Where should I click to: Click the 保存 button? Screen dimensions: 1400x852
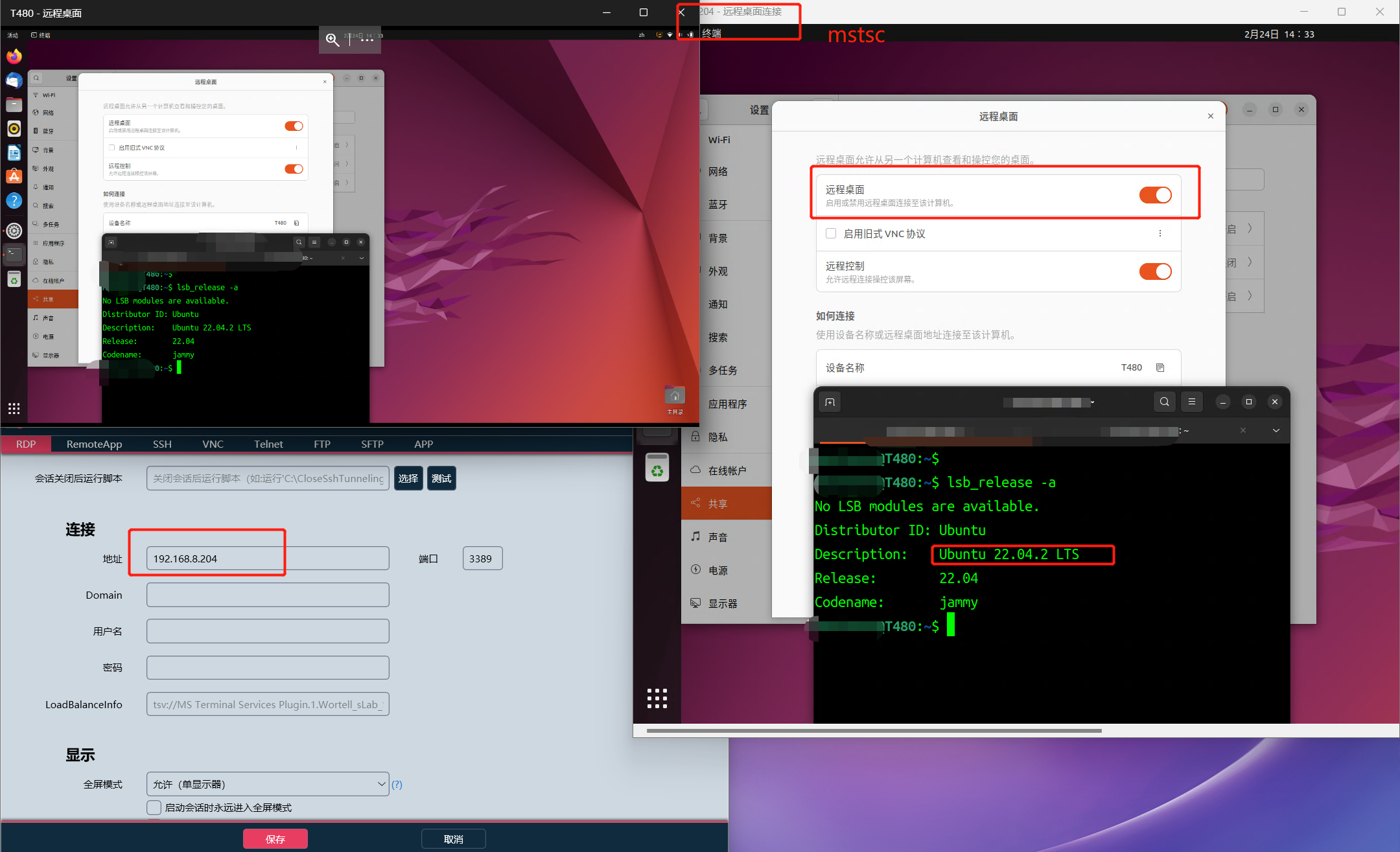[x=275, y=838]
